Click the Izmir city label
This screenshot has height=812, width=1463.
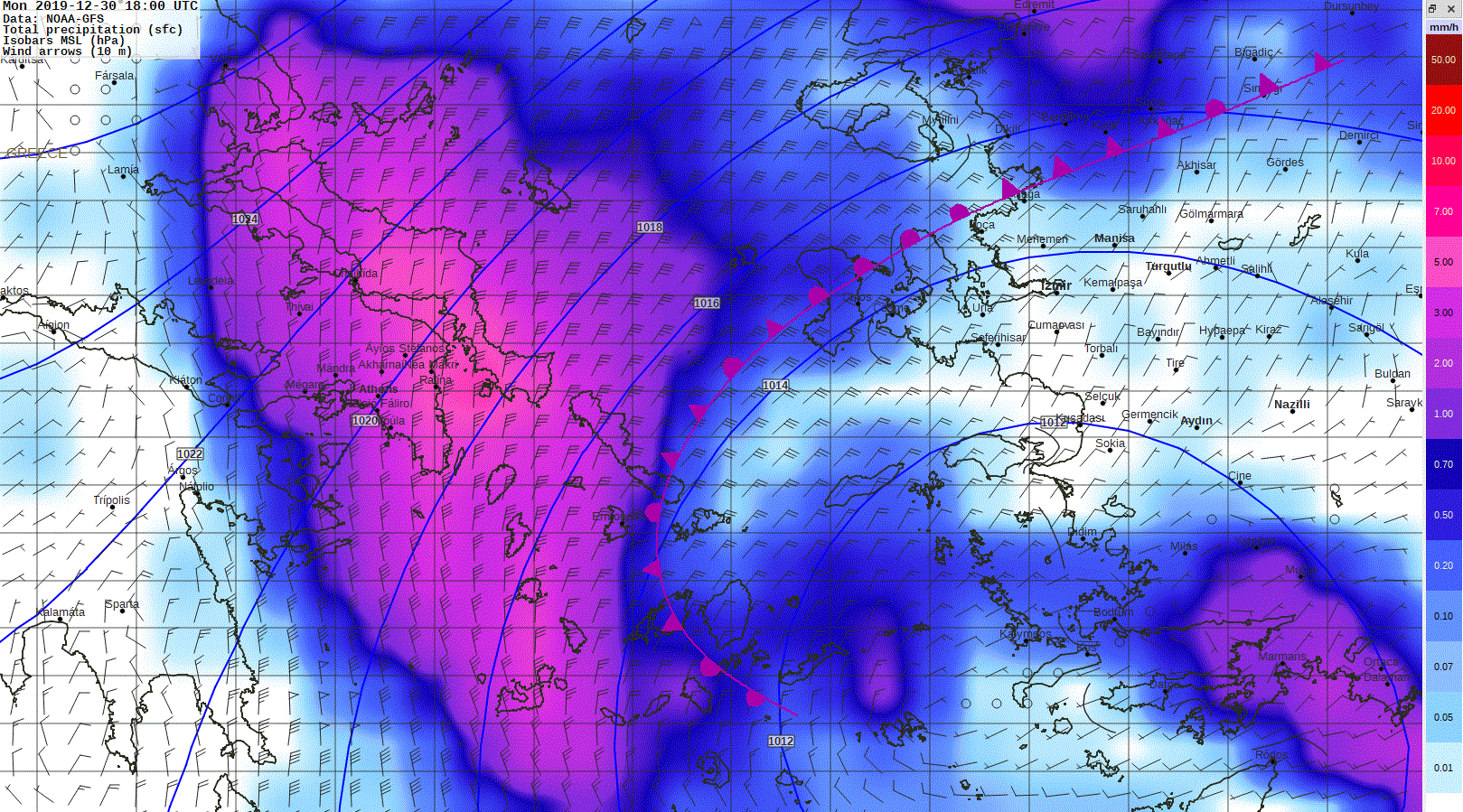tap(1056, 285)
